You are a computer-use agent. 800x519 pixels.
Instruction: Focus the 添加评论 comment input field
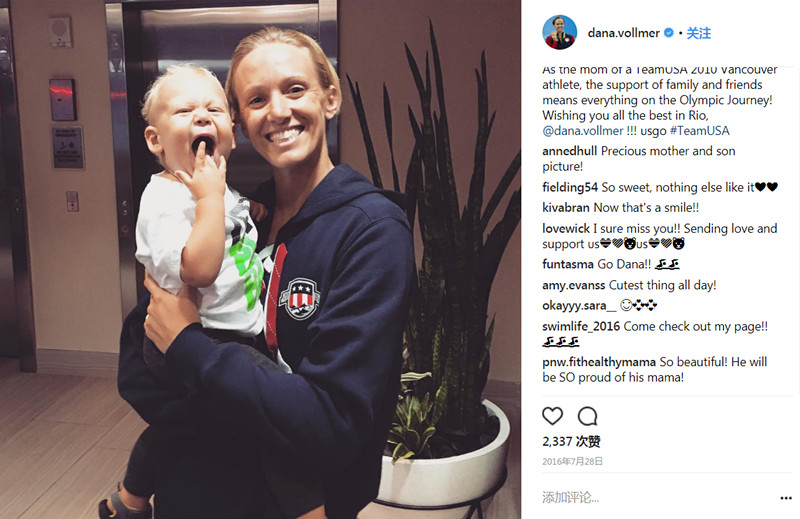[x=656, y=498]
